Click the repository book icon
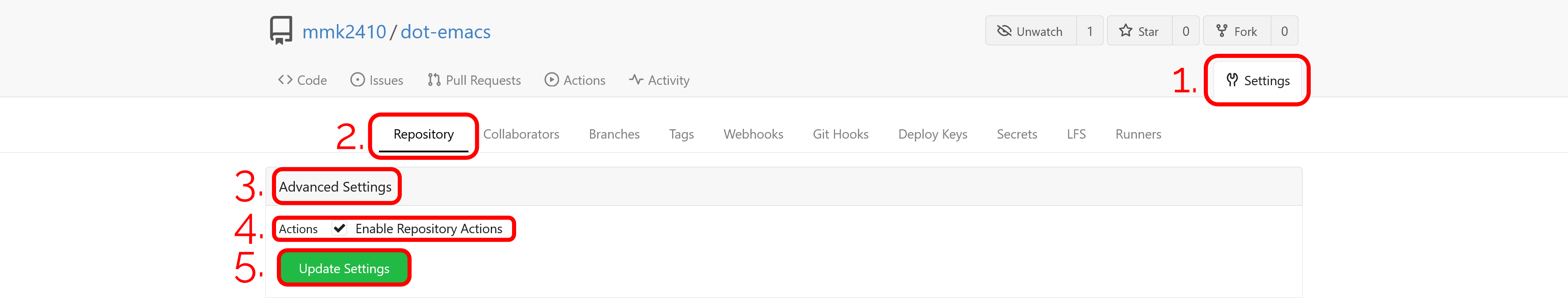1568x298 pixels. pyautogui.click(x=281, y=31)
